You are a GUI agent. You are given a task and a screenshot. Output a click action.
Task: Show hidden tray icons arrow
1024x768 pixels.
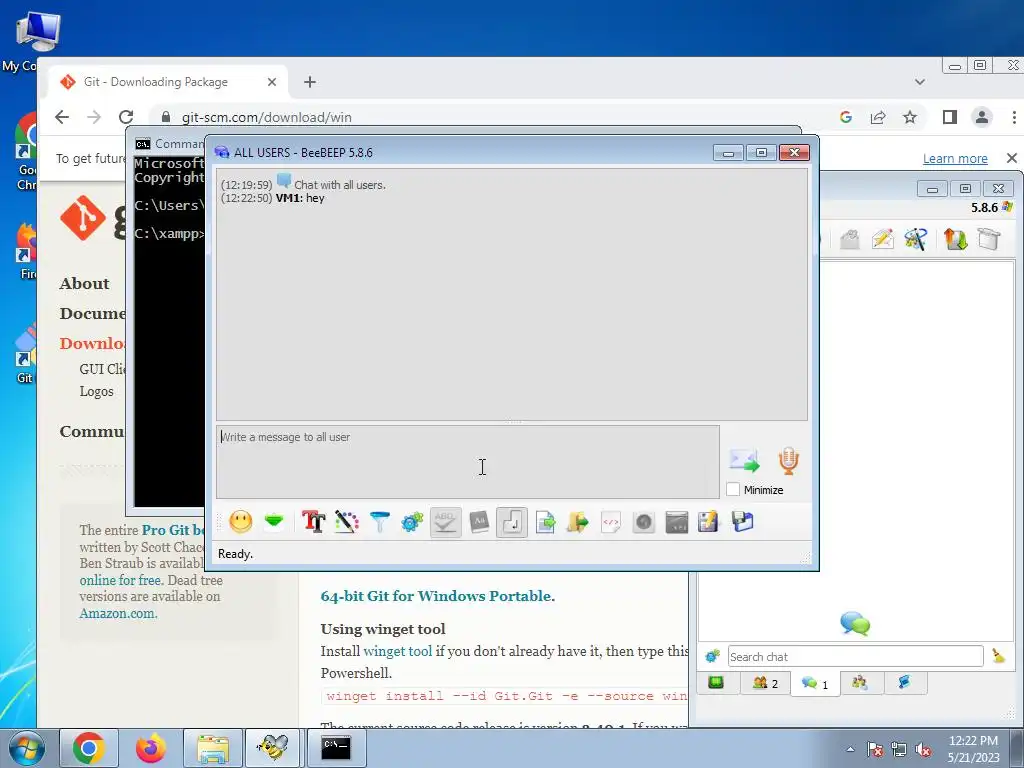[850, 749]
